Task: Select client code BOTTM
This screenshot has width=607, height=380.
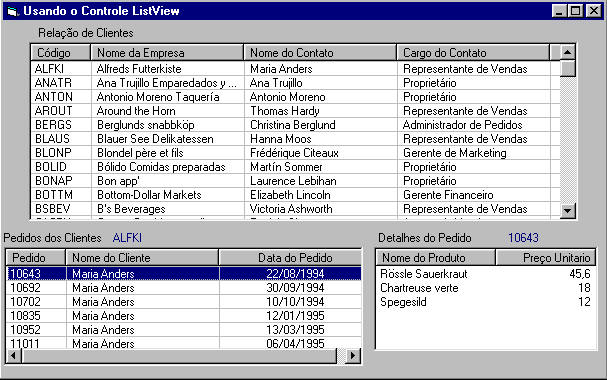Action: pos(54,195)
